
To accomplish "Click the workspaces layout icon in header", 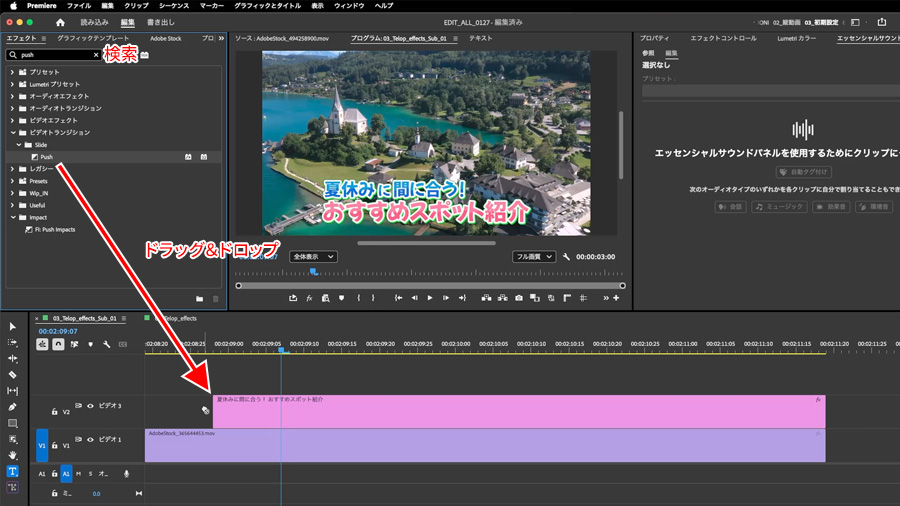I will (855, 22).
